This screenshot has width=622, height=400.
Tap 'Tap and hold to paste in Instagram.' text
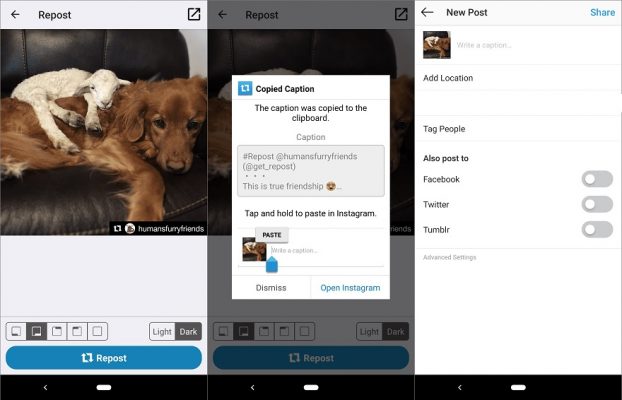coord(311,213)
